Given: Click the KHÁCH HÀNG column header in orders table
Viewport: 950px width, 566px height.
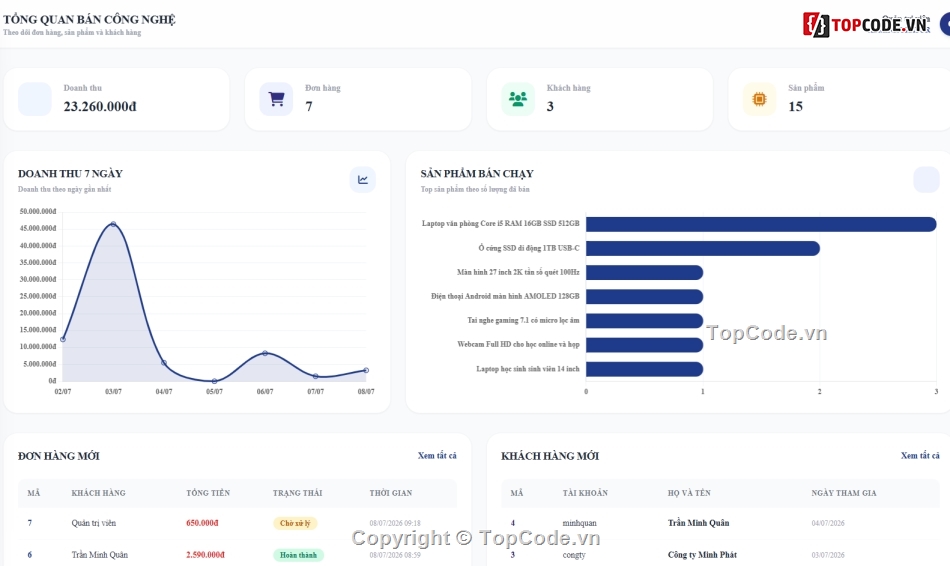Looking at the screenshot, I should (98, 493).
